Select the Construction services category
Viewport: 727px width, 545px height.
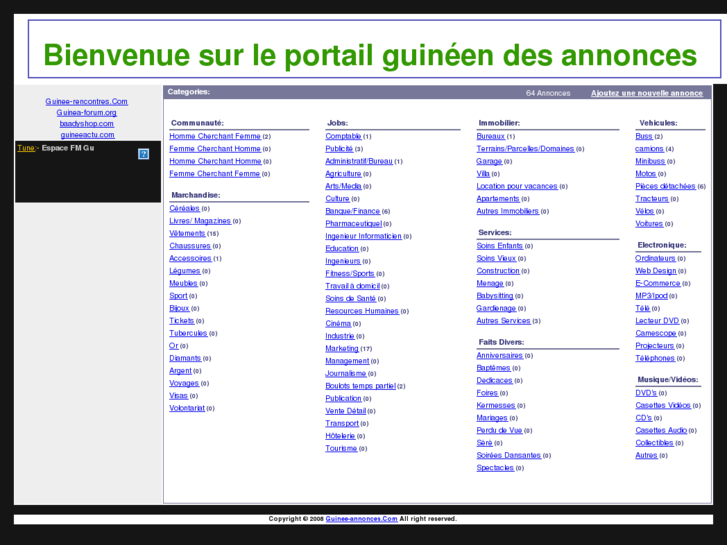(x=498, y=270)
